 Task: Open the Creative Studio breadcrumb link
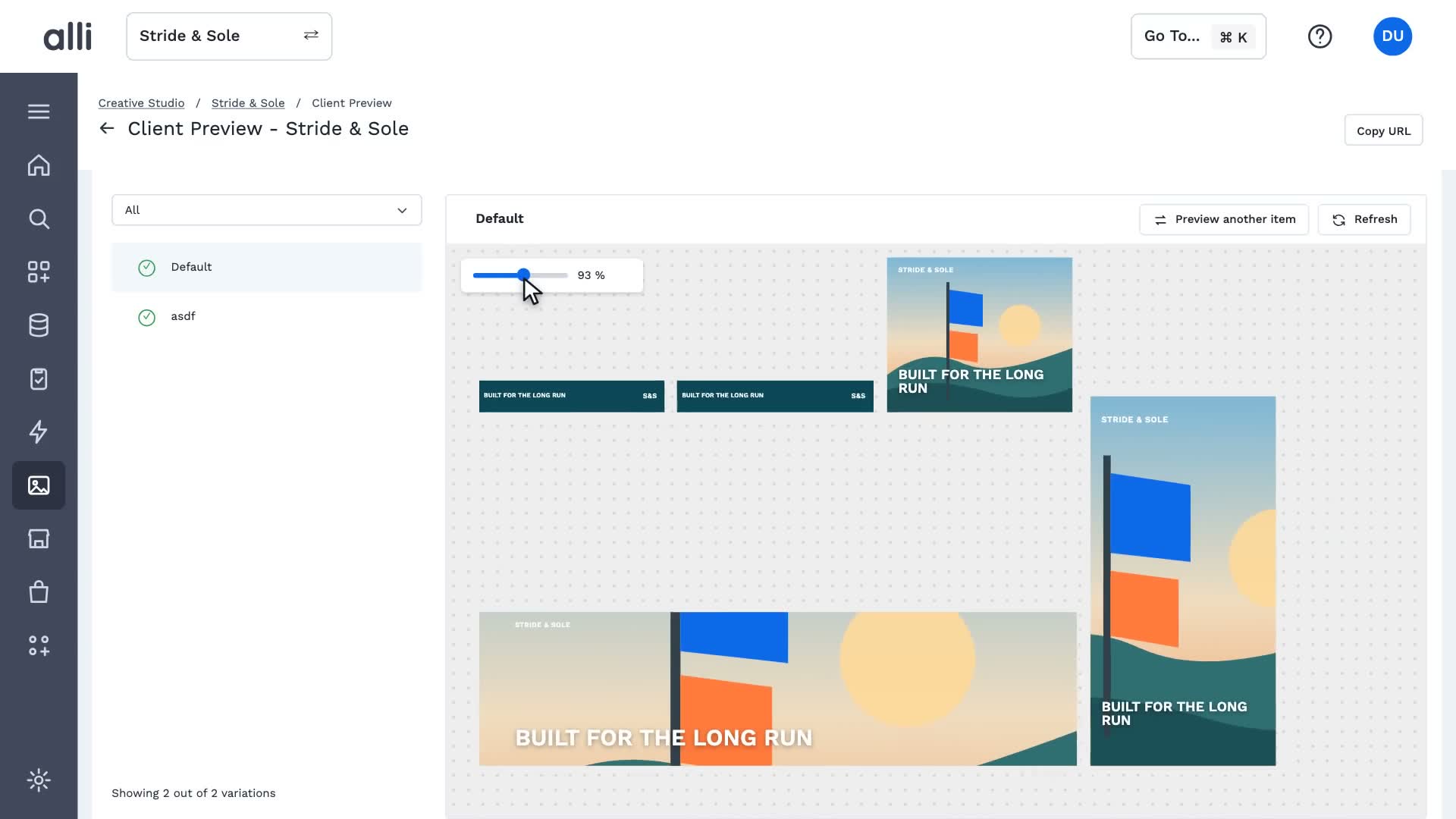point(141,103)
